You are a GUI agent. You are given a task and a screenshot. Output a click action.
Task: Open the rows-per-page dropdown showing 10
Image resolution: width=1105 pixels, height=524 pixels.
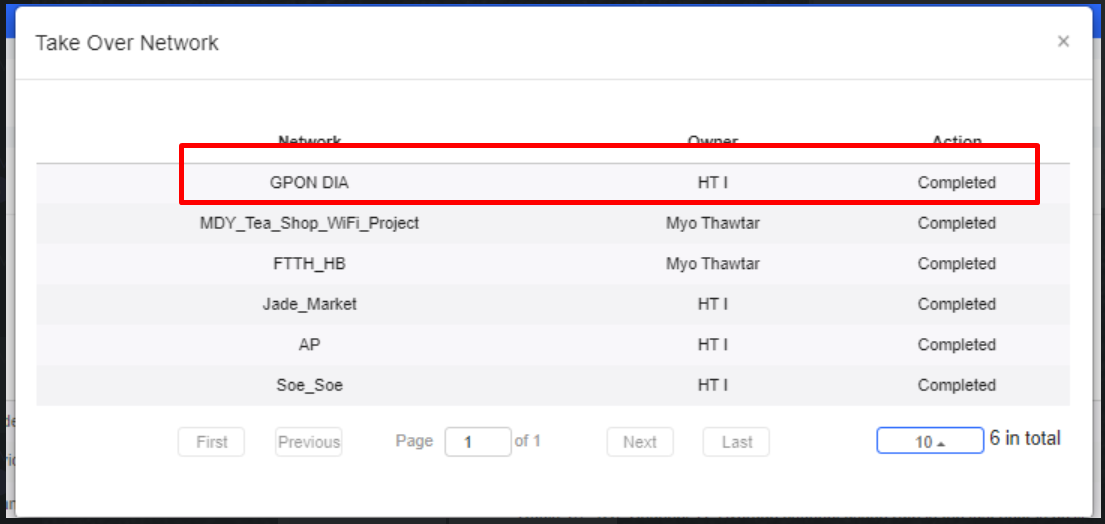(929, 441)
